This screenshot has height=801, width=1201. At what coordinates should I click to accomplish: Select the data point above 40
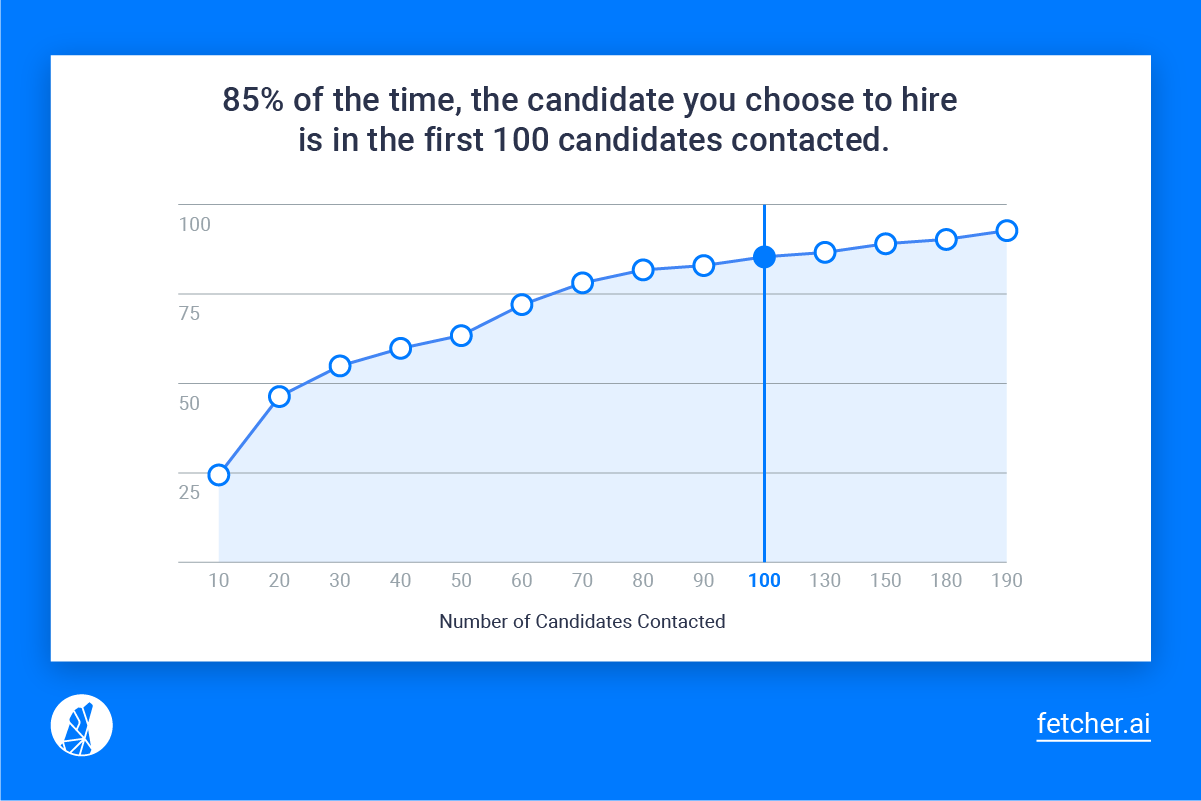[x=400, y=348]
